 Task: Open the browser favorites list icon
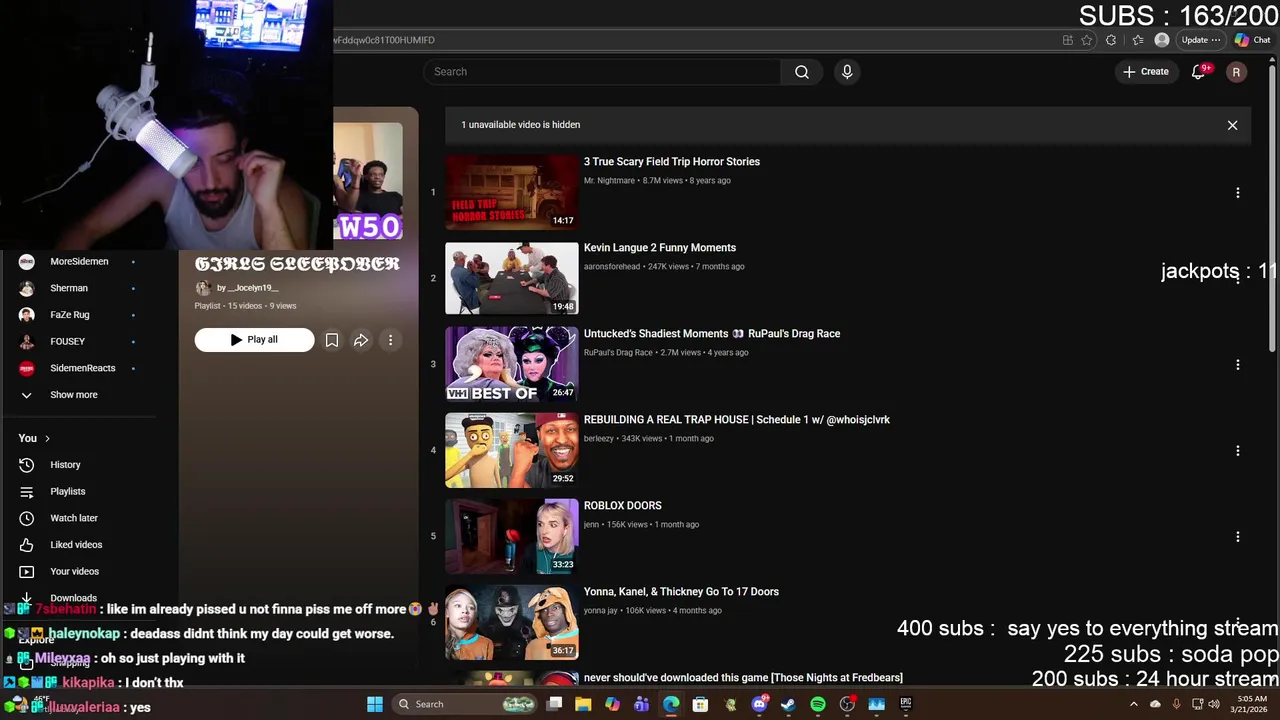(x=1138, y=40)
